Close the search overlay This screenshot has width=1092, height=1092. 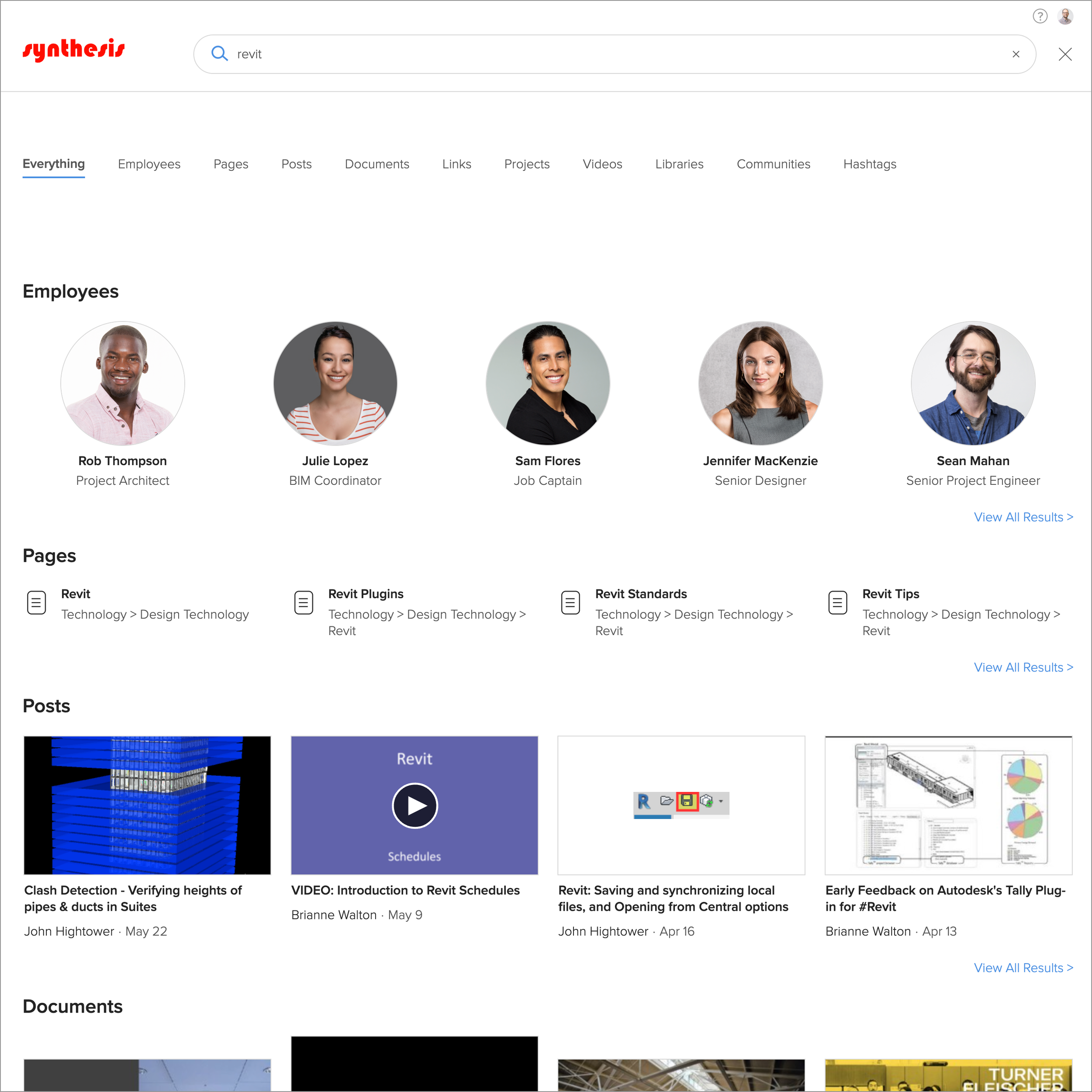tap(1065, 54)
